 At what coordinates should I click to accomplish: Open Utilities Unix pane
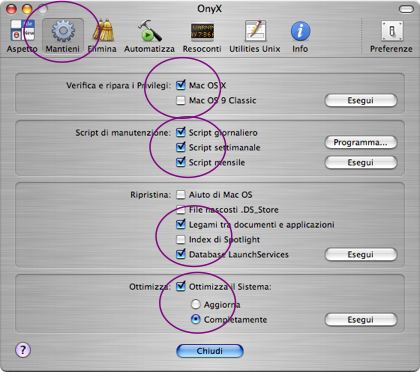(255, 36)
